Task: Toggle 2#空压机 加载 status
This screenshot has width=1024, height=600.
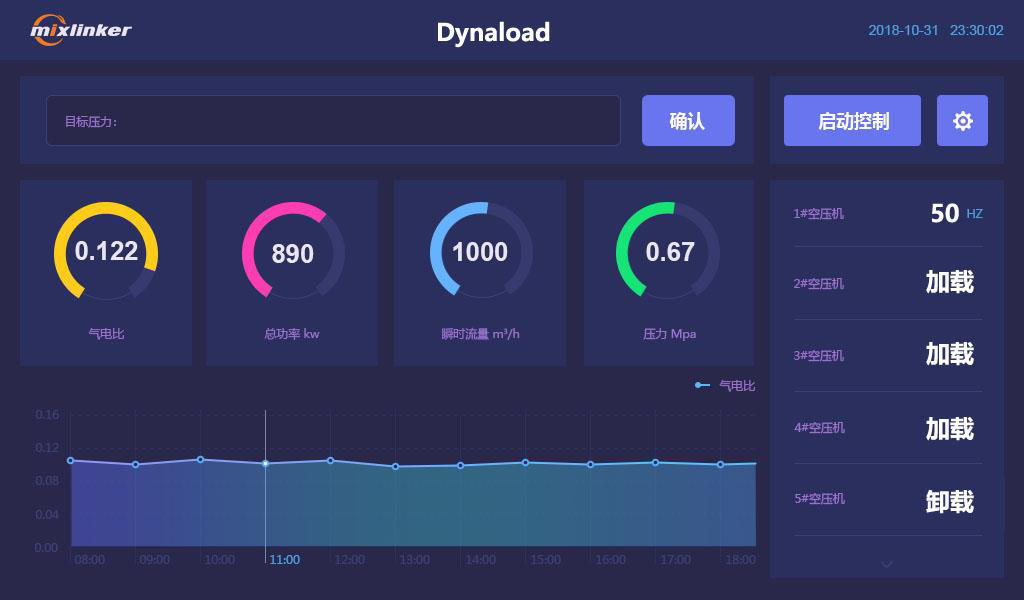Action: (949, 283)
